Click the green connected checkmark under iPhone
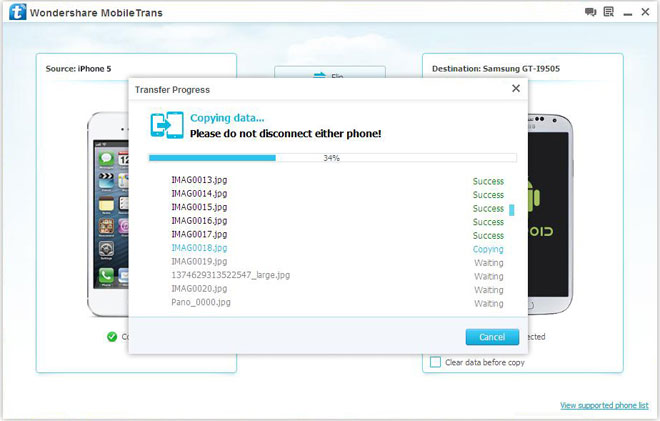Screen dimensions: 660x421 click(x=112, y=337)
